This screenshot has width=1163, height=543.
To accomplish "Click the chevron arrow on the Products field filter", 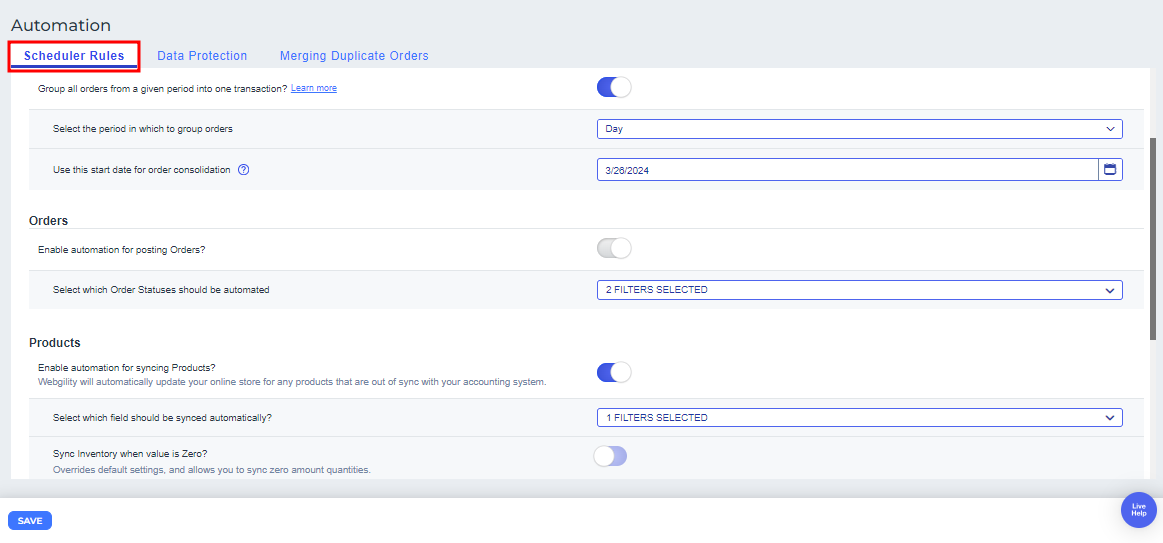I will (x=1109, y=418).
